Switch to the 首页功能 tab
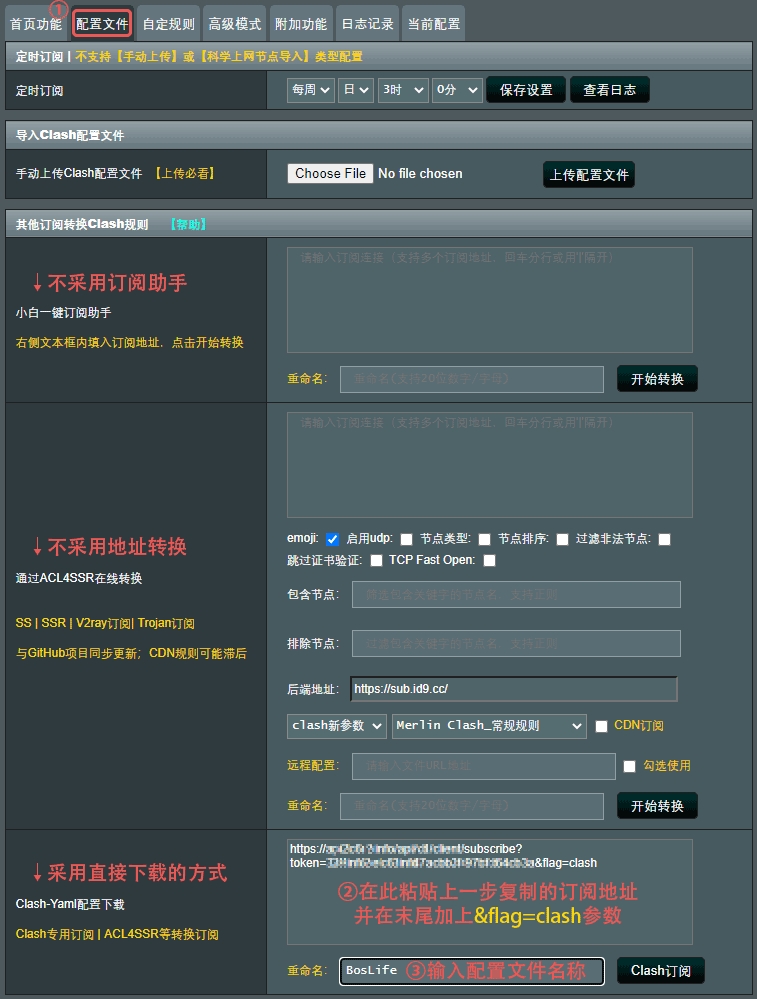 (x=36, y=24)
